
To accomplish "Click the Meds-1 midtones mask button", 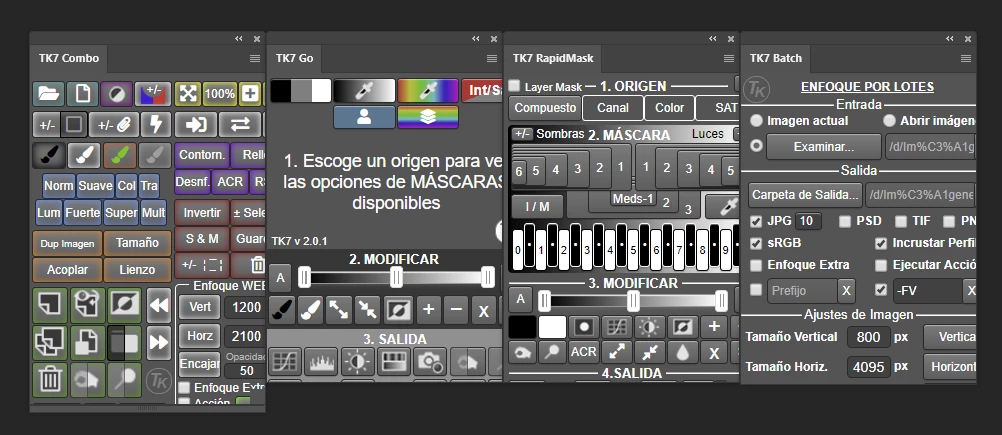I will (633, 199).
